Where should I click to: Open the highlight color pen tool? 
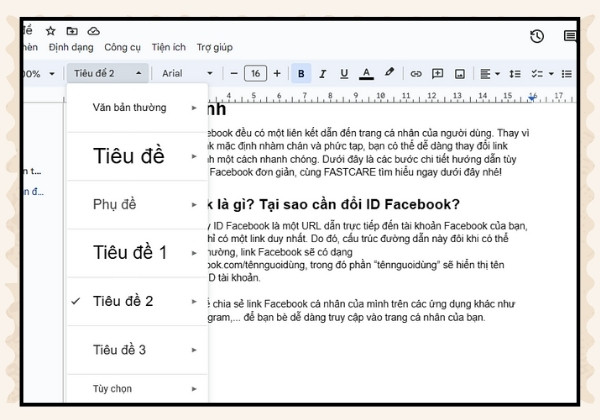[x=389, y=73]
